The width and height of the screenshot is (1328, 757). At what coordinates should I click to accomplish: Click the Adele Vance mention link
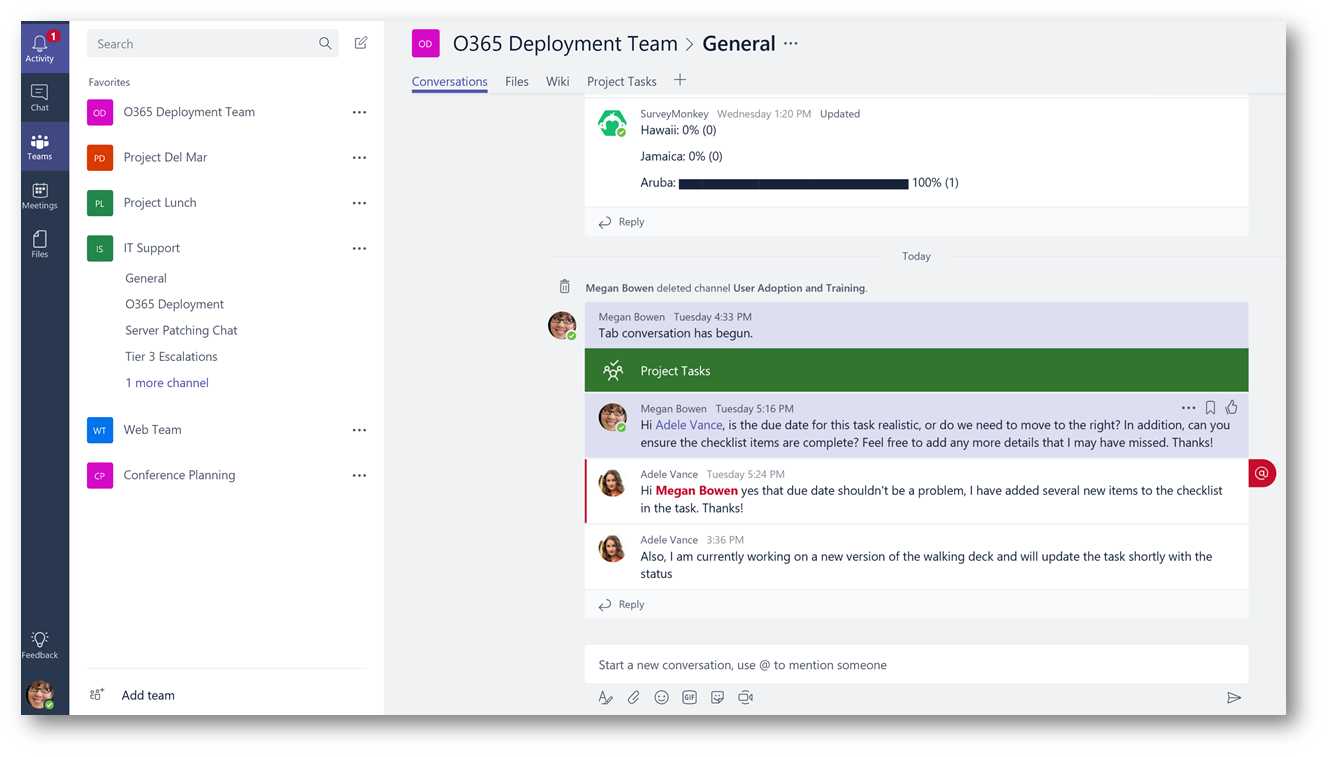click(689, 425)
